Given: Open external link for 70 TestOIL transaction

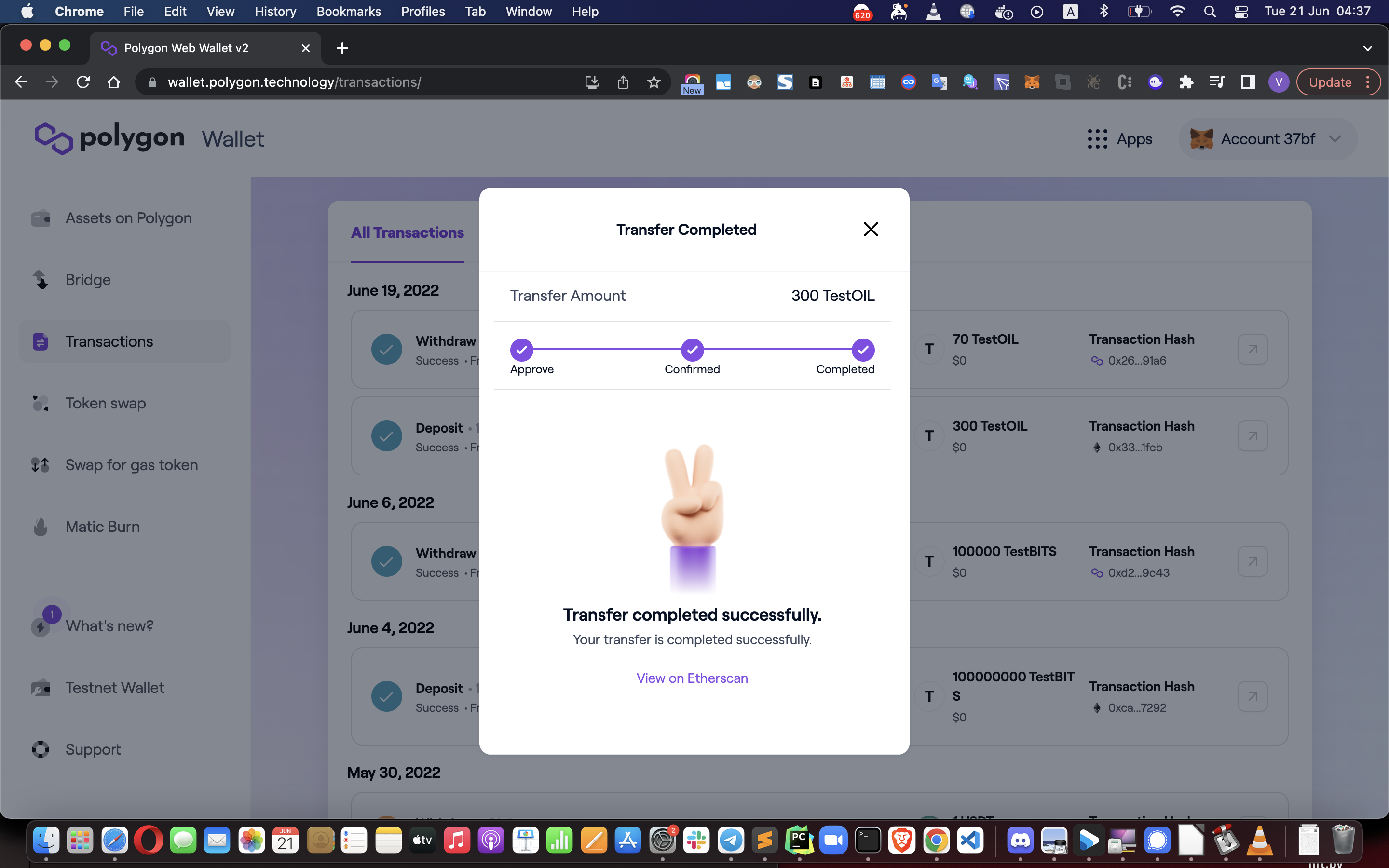Looking at the screenshot, I should click(1252, 349).
